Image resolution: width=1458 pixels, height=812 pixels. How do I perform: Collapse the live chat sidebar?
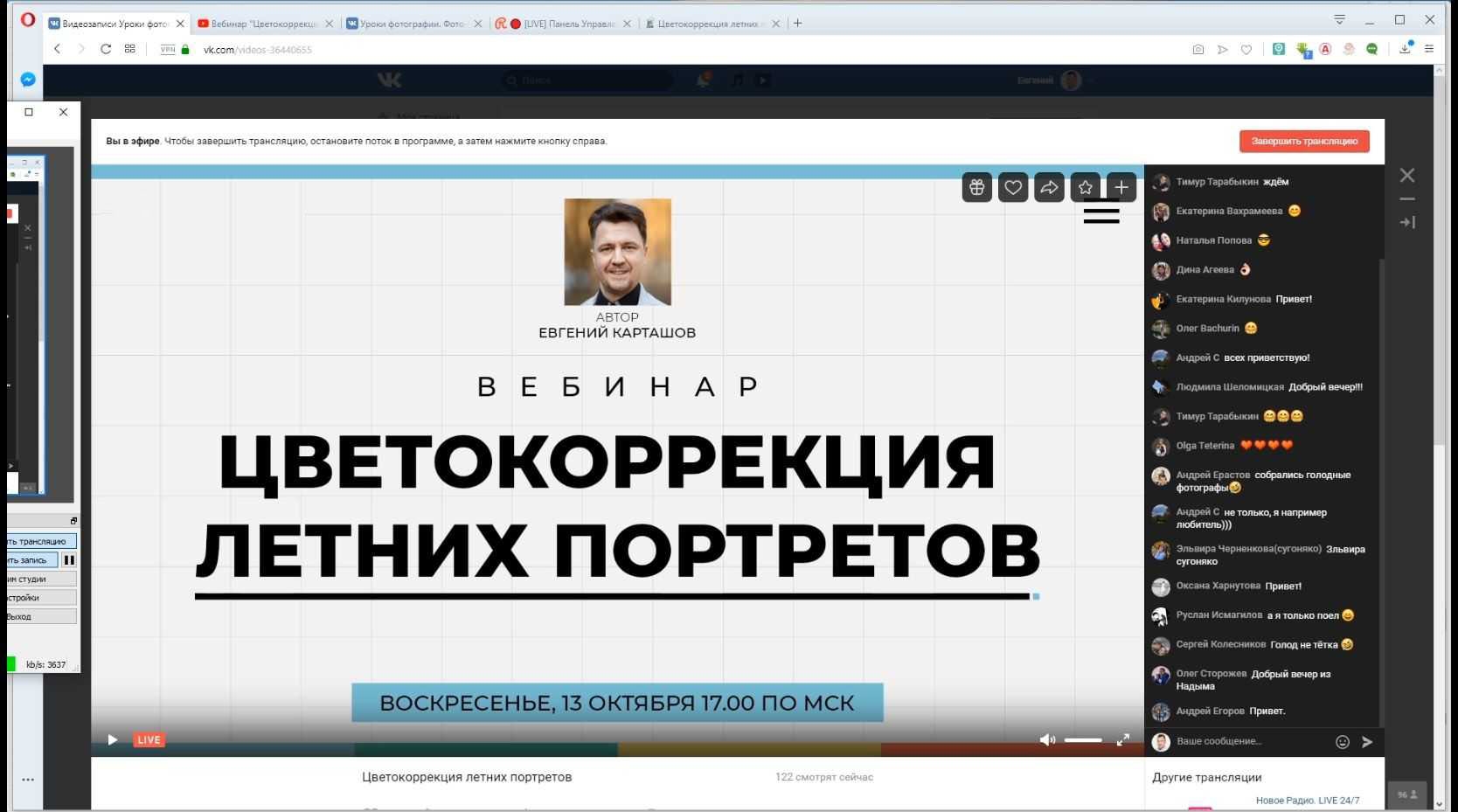1407,222
